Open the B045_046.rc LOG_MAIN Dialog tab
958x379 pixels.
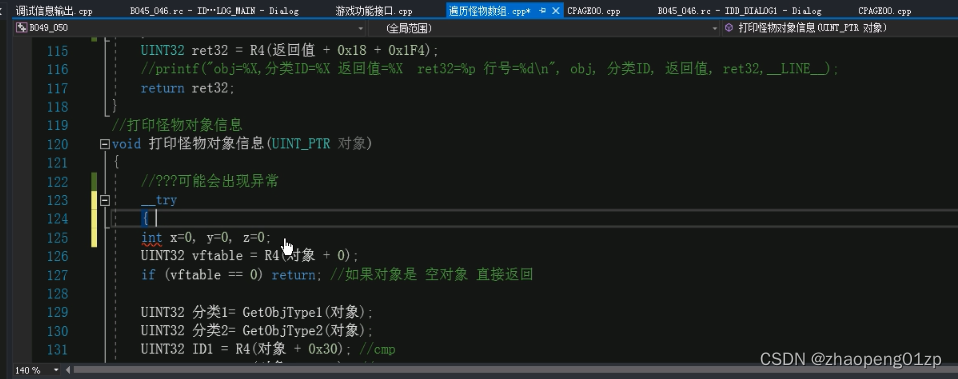tap(214, 11)
